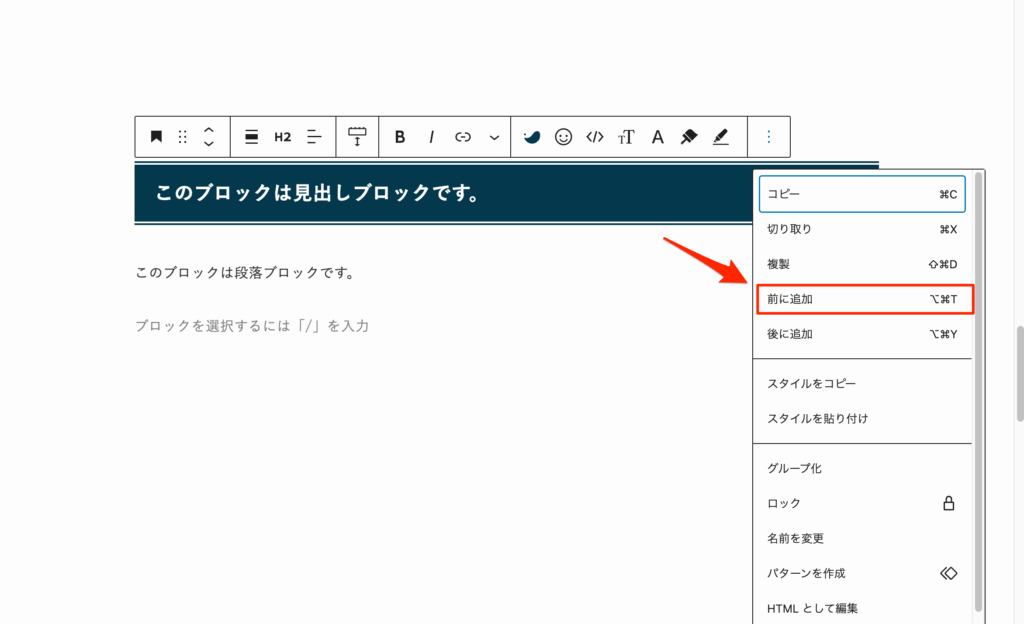The width and height of the screenshot is (1024, 624).
Task: Open the H2 heading level selector
Action: tap(281, 136)
